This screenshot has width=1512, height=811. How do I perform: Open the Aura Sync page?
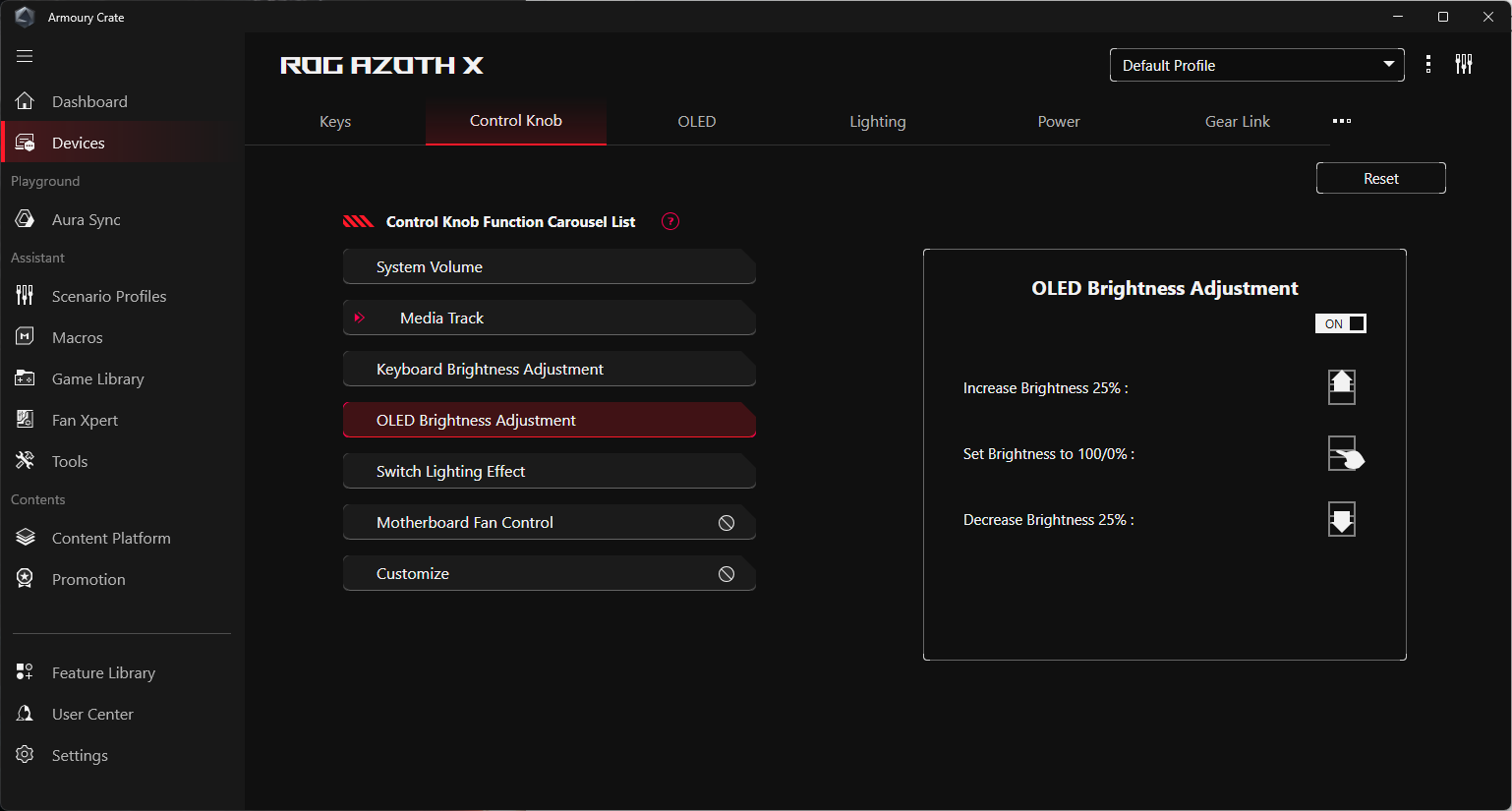click(86, 220)
